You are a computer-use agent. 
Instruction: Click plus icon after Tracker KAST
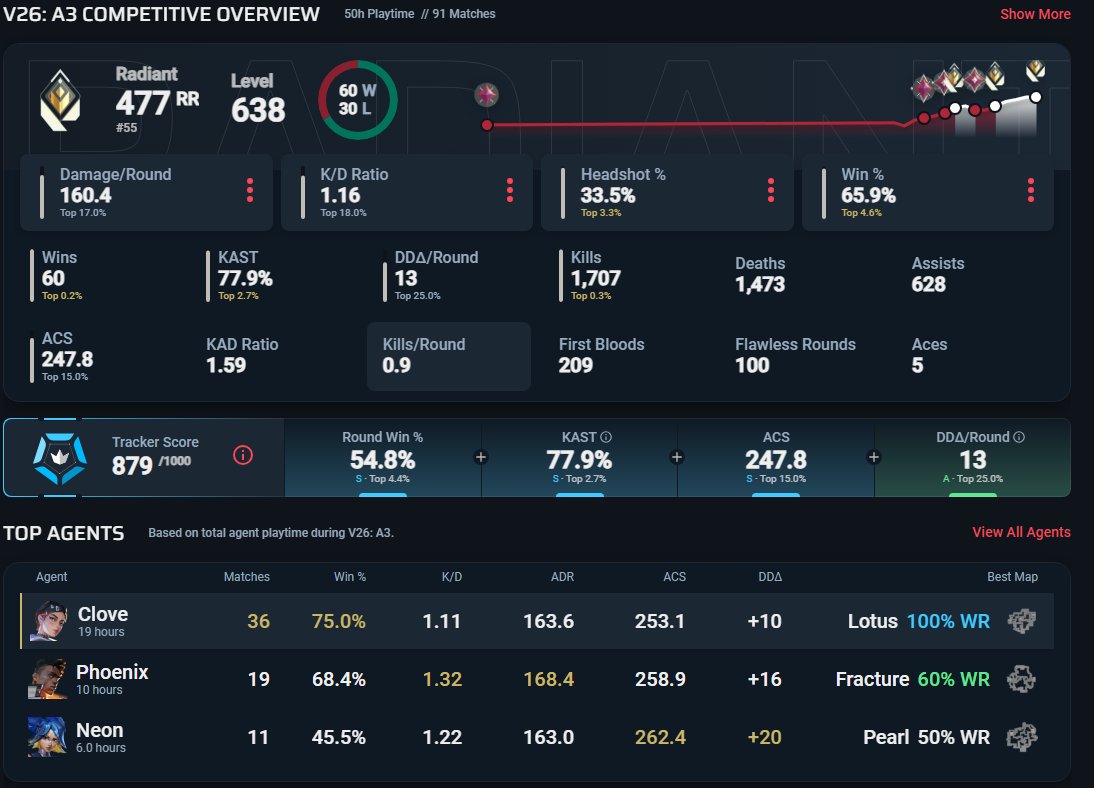(676, 457)
